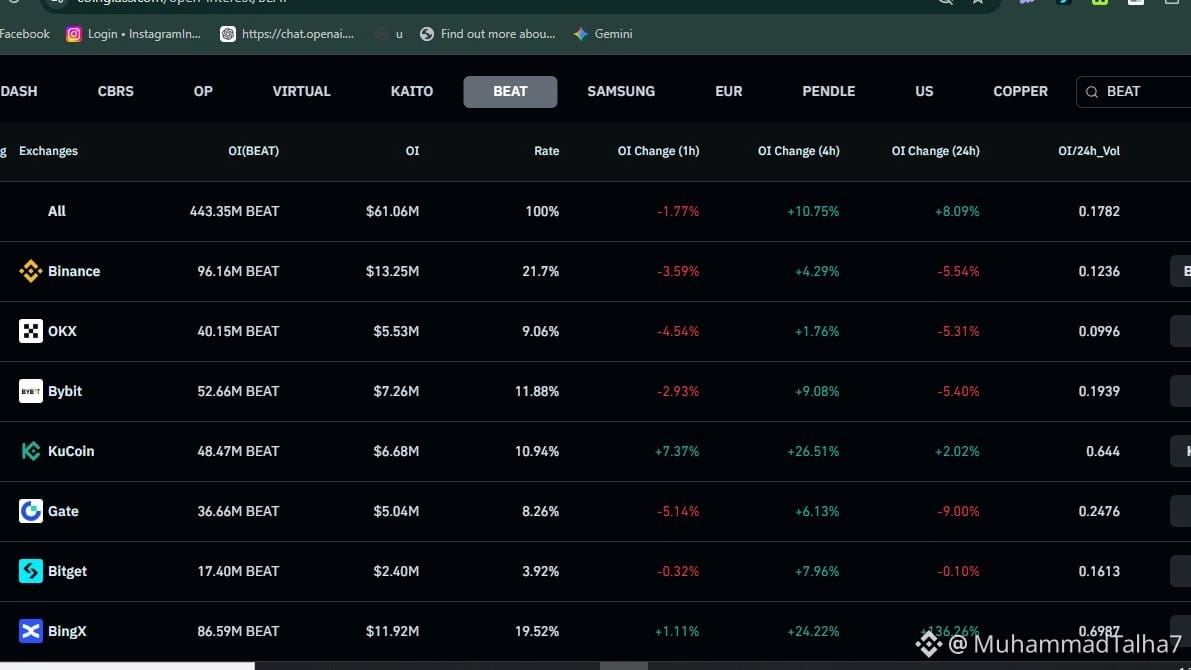The height and width of the screenshot is (670, 1191).
Task: Click Bybit's 0.1939 OI/24h_Vol value
Action: coord(1098,391)
